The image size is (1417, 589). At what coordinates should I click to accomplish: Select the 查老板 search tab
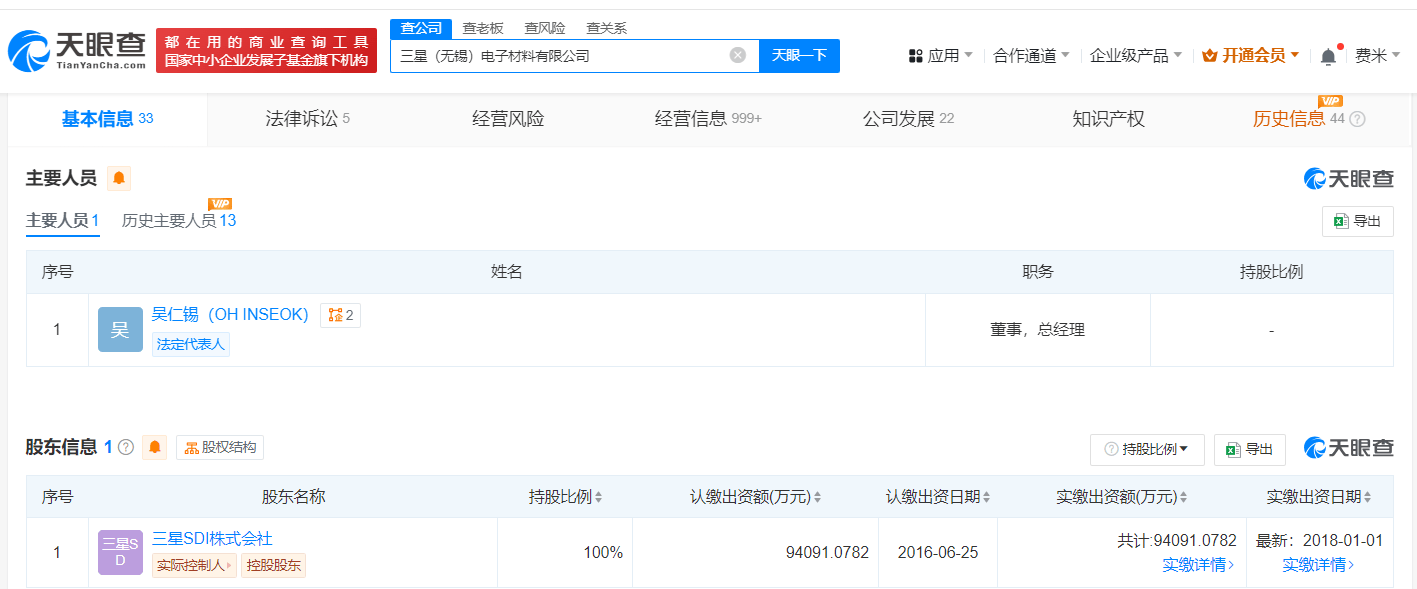point(483,28)
